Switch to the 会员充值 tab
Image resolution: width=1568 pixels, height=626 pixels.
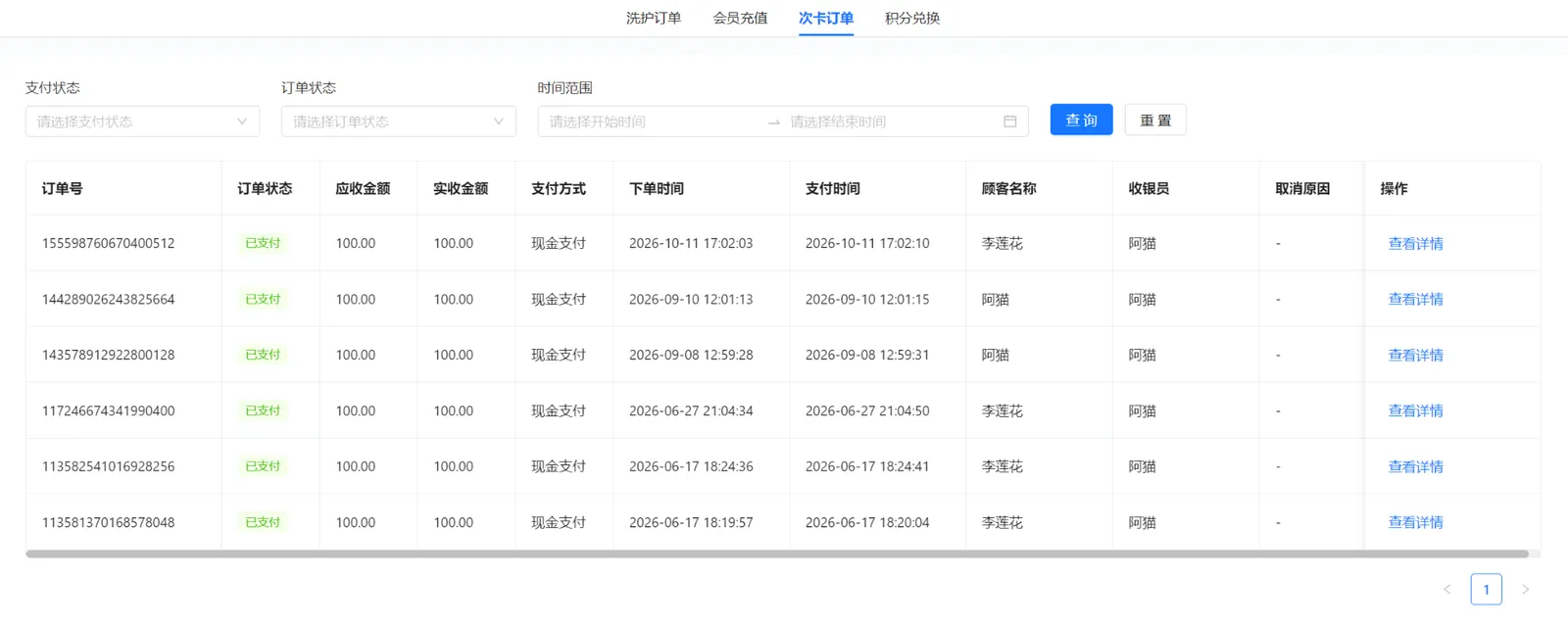tap(740, 18)
